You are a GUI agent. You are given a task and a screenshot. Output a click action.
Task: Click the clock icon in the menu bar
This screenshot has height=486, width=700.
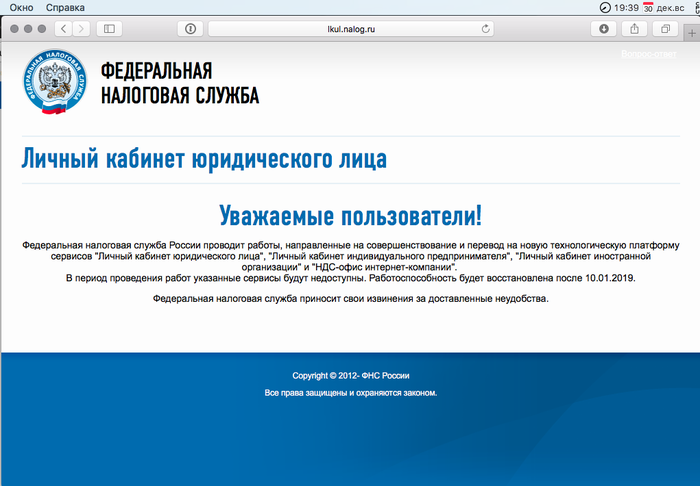pos(605,7)
